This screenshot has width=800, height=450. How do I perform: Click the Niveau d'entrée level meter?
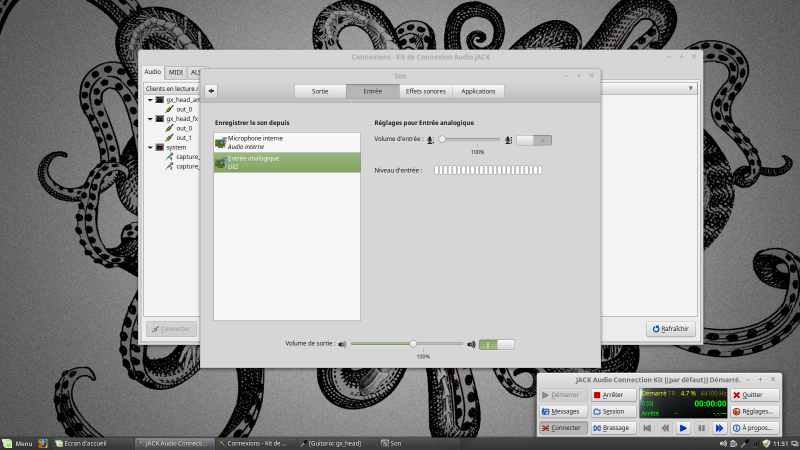(488, 170)
